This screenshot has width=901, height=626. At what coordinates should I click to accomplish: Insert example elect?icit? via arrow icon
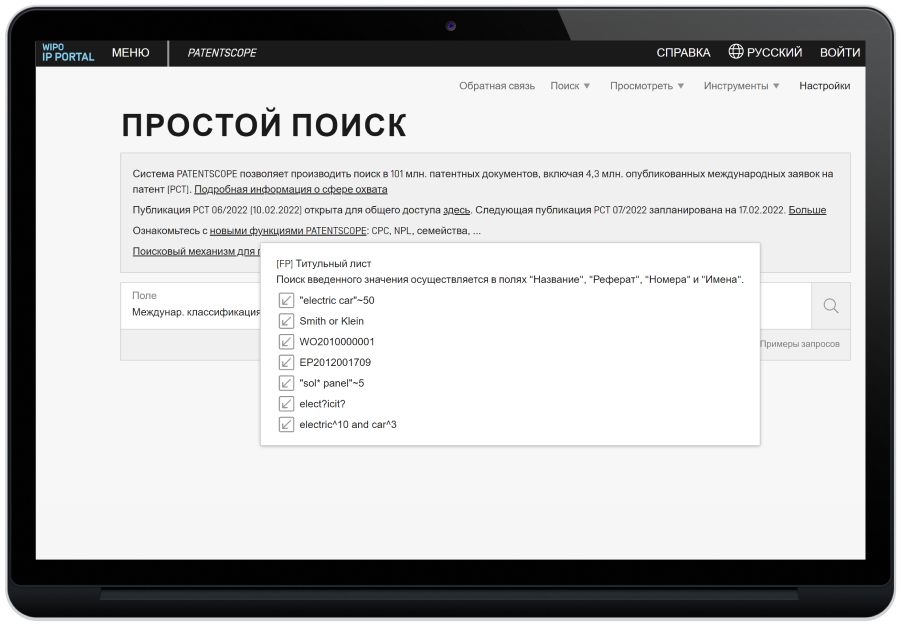coord(286,404)
